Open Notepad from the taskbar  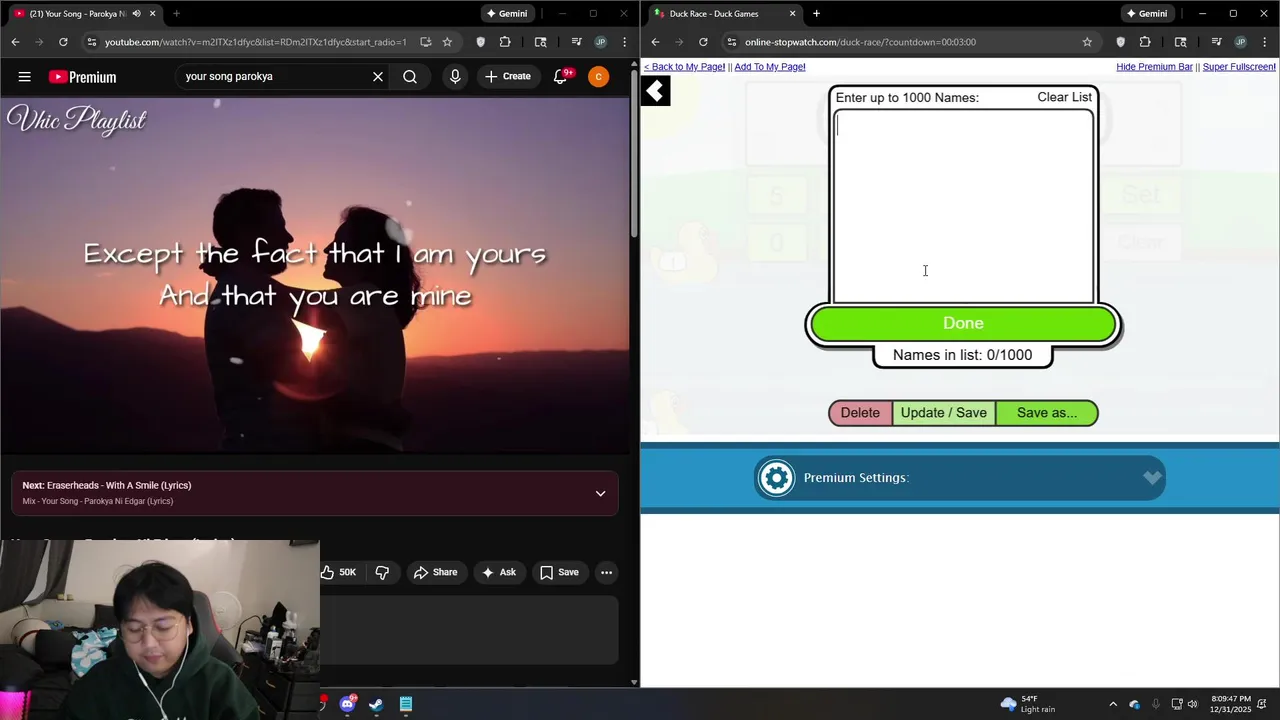coord(406,704)
